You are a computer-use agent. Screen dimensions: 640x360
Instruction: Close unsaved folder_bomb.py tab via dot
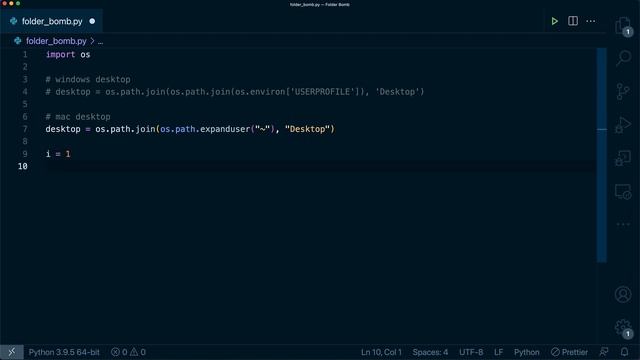[92, 21]
